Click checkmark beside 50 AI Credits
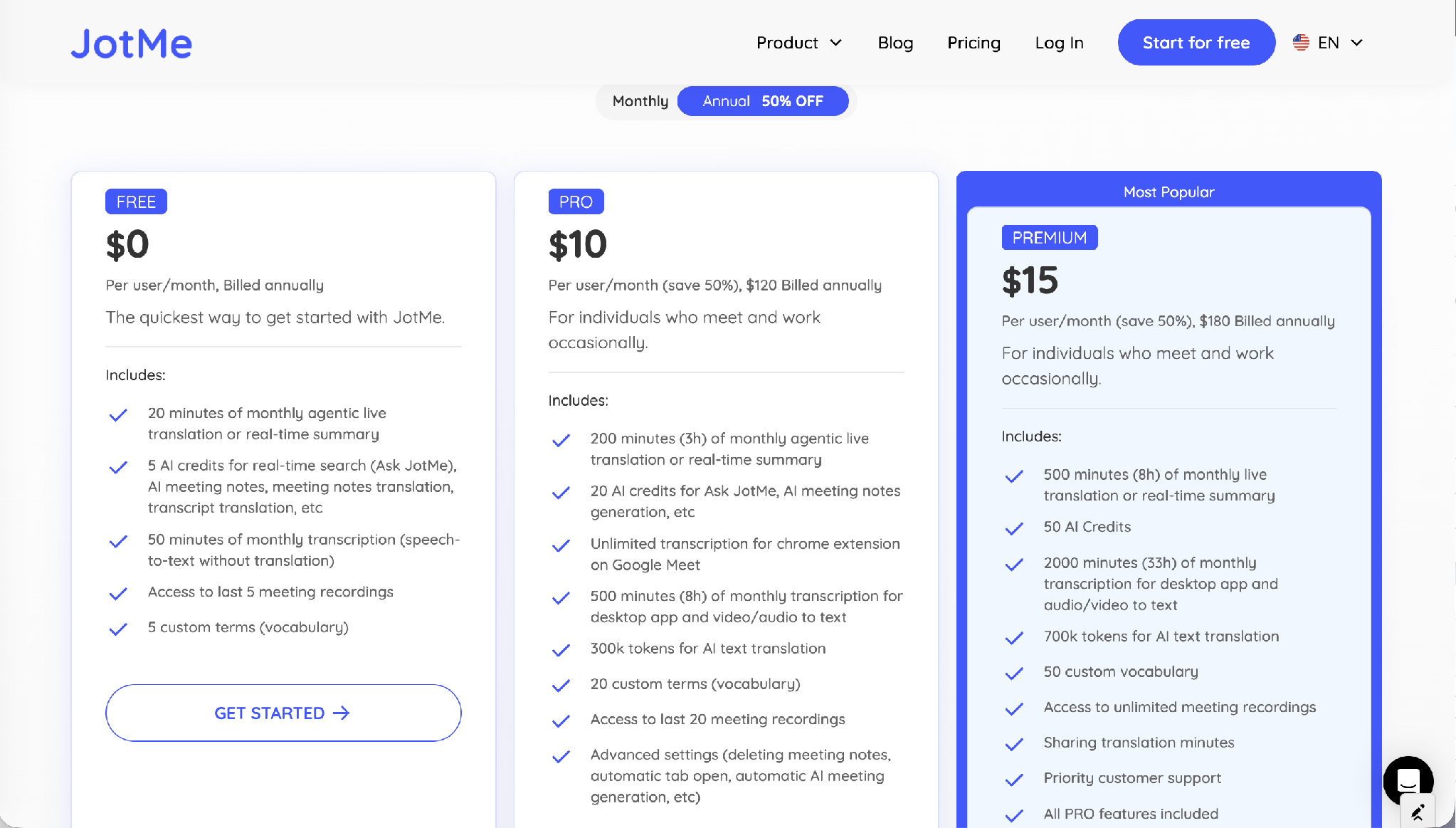1456x828 pixels. [x=1014, y=529]
